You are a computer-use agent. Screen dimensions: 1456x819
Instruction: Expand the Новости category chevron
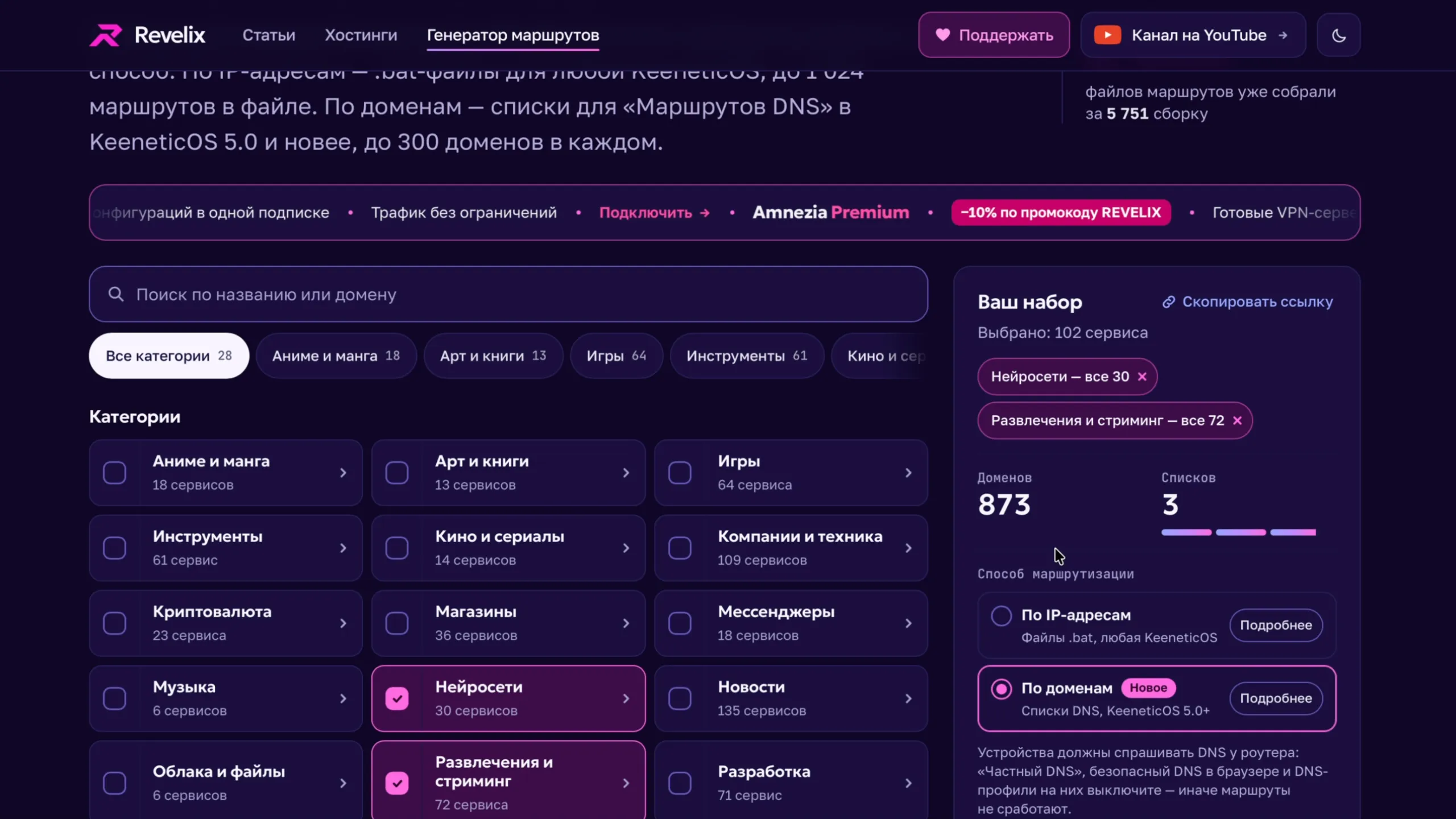coord(908,698)
